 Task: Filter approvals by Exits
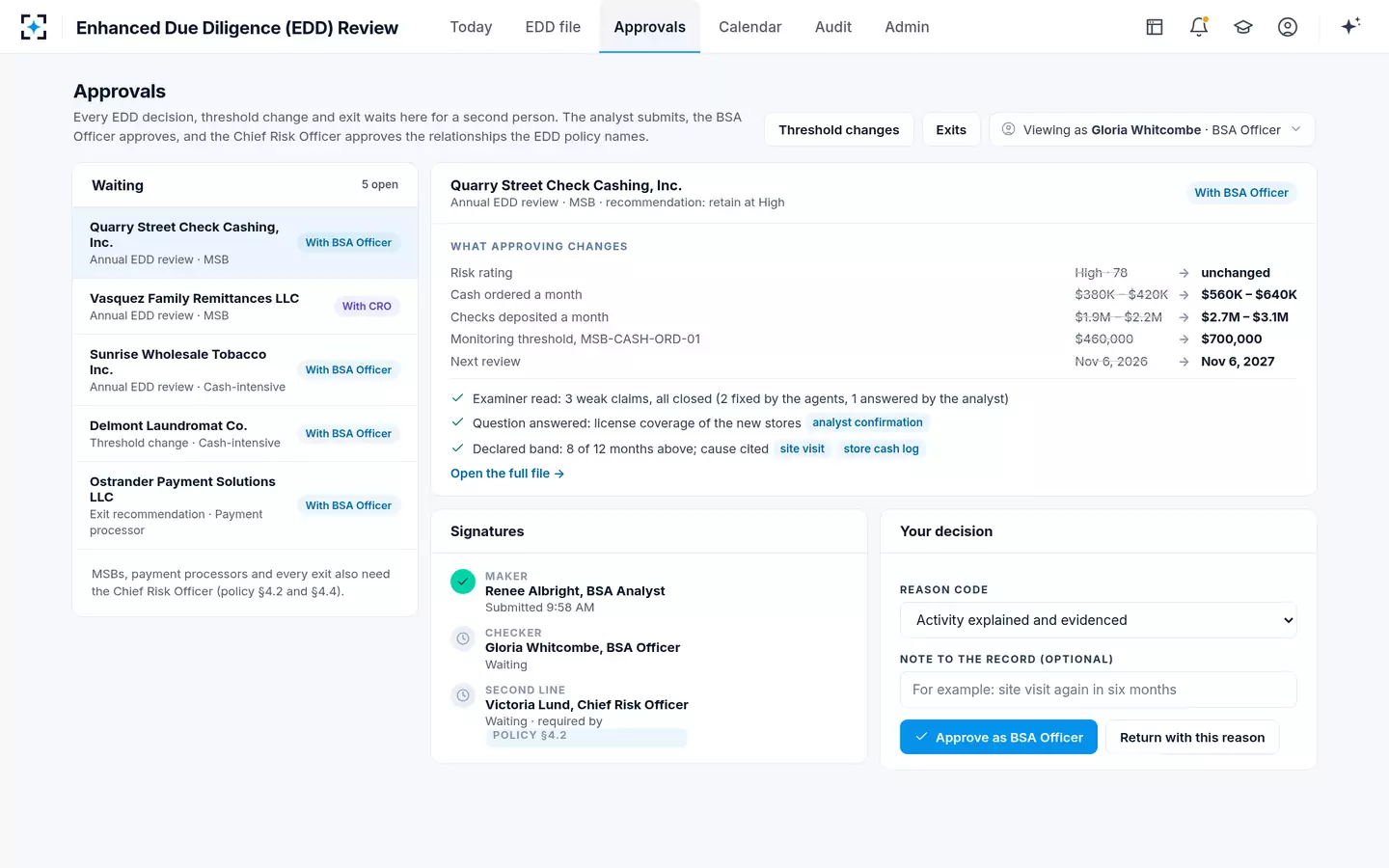tap(950, 129)
